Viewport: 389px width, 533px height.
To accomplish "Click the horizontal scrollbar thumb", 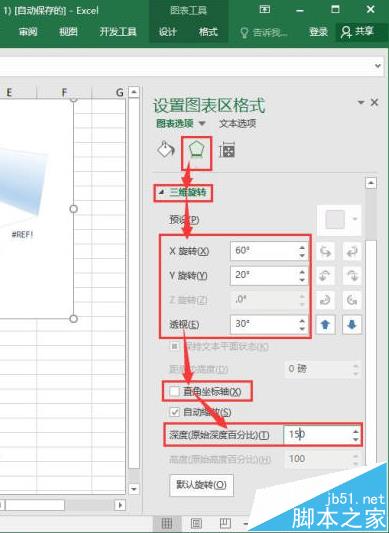I will pos(34,505).
